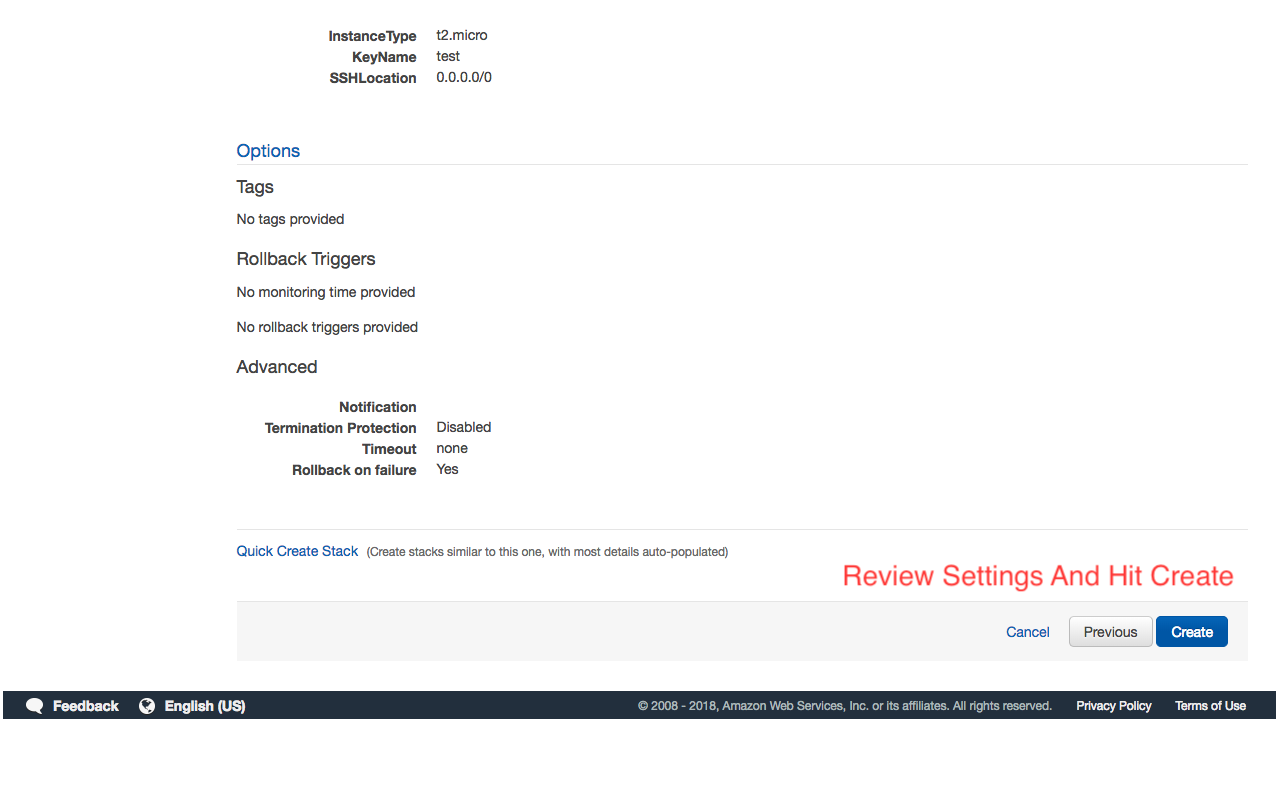The height and width of the screenshot is (800, 1280).
Task: Click the No tags provided text
Action: [x=290, y=219]
